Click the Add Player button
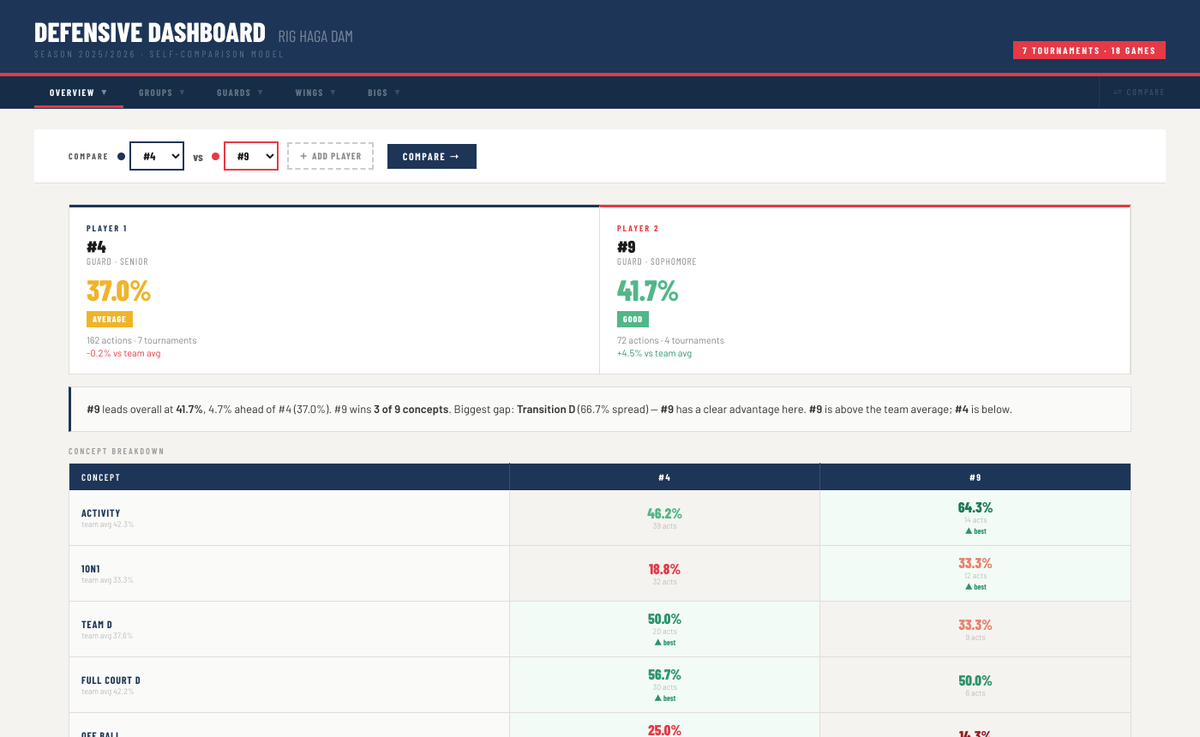1200x737 pixels. 330,156
